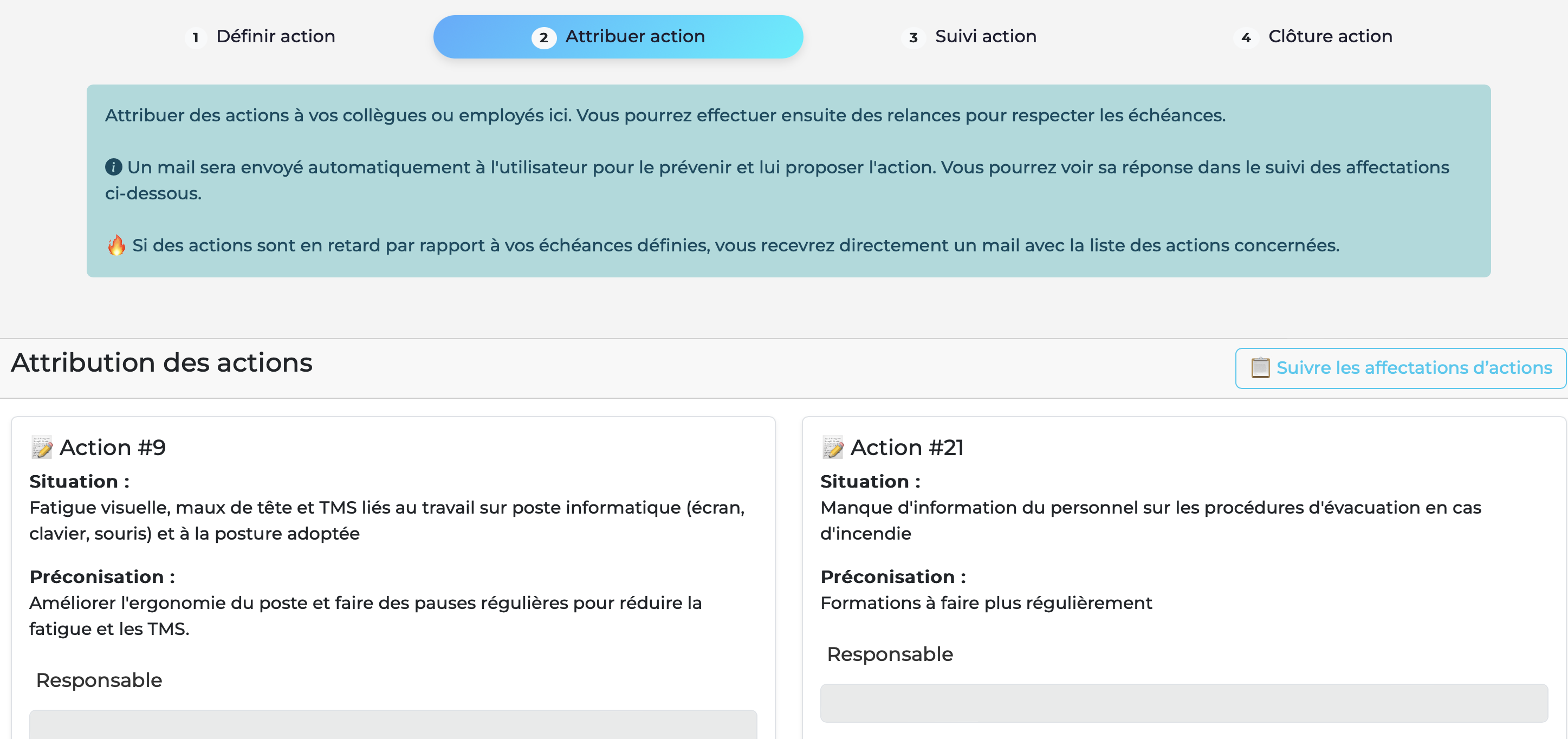Click the step number 1 circle badge
Viewport: 1568px width, 739px height.
coord(196,38)
